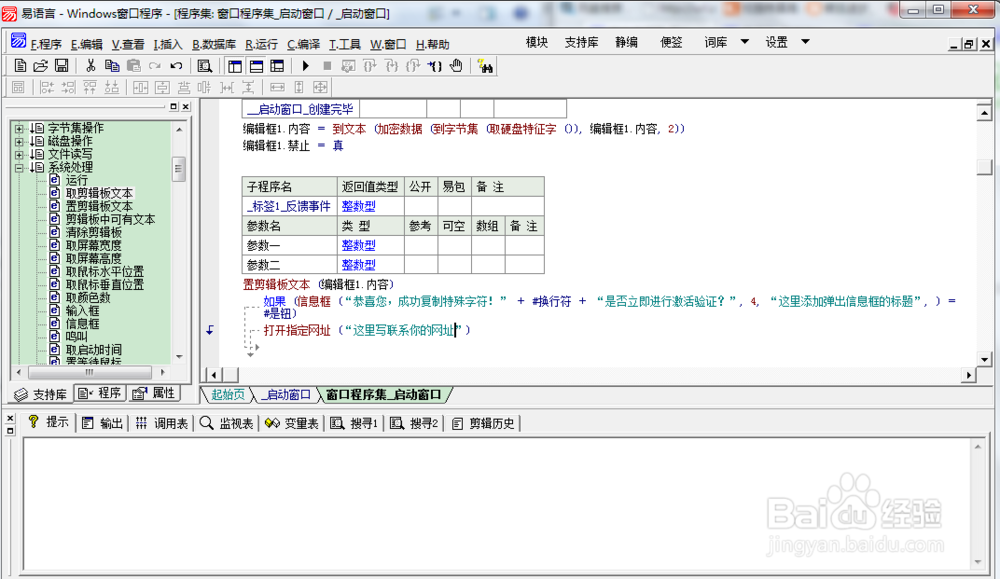This screenshot has height=579, width=1000.
Task: Click the 设置 button
Action: point(776,42)
